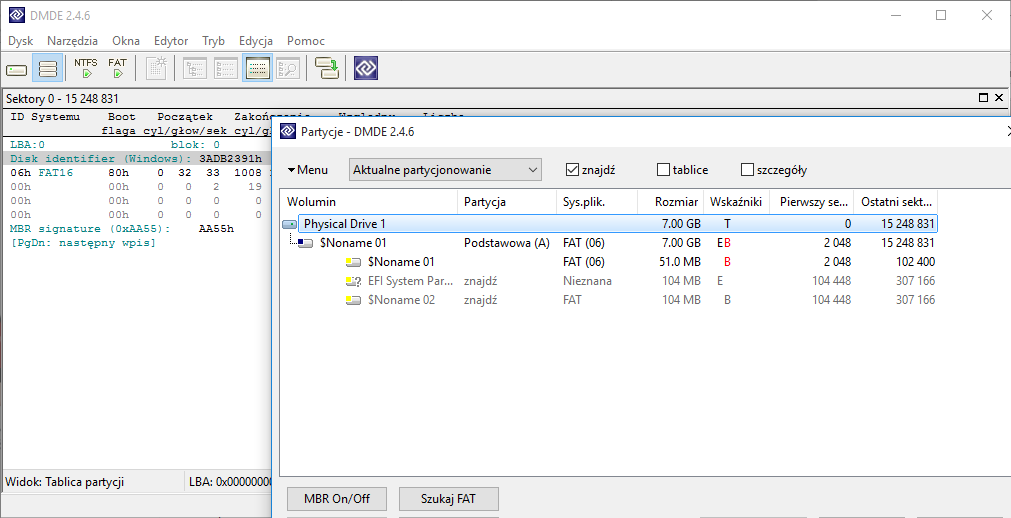Open the Okna menu
Image resolution: width=1011 pixels, height=518 pixels.
126,41
